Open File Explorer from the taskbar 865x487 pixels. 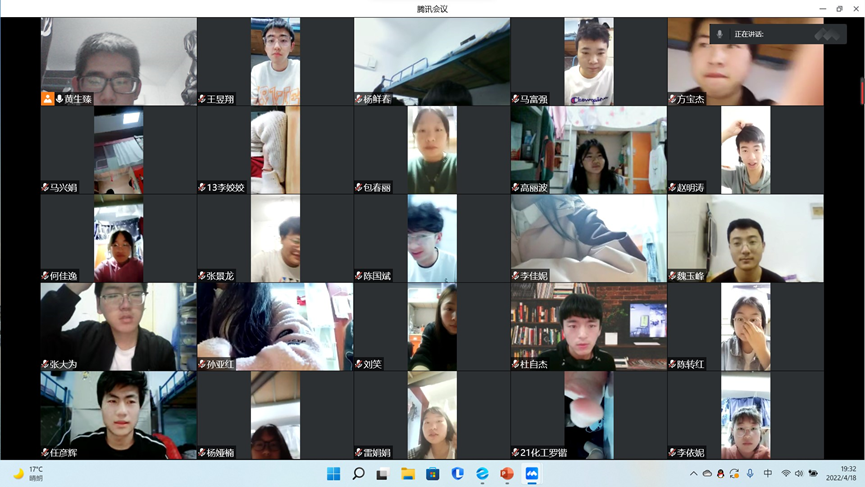pyautogui.click(x=408, y=473)
